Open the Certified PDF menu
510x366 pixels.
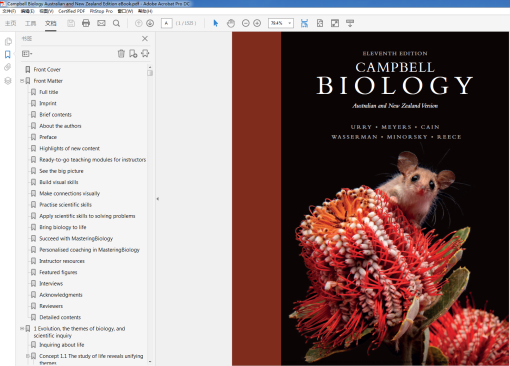(x=71, y=11)
